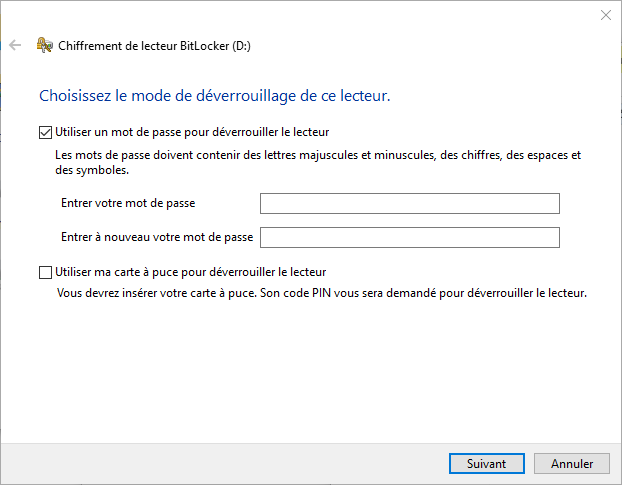Uncheck the use-a-password unlock checkbox
622x485 pixels.
coord(45,132)
